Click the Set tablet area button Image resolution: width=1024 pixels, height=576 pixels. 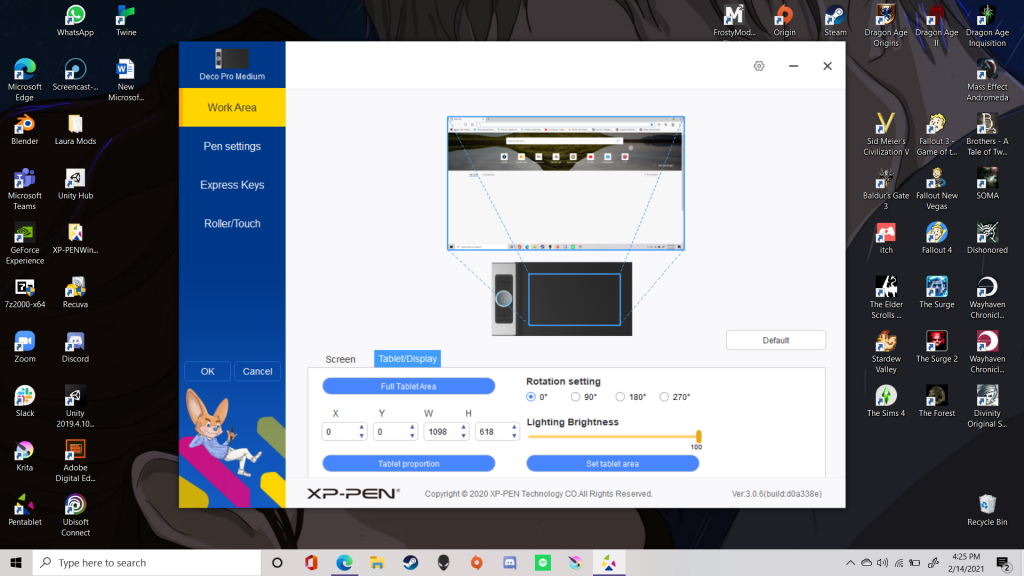pos(613,464)
